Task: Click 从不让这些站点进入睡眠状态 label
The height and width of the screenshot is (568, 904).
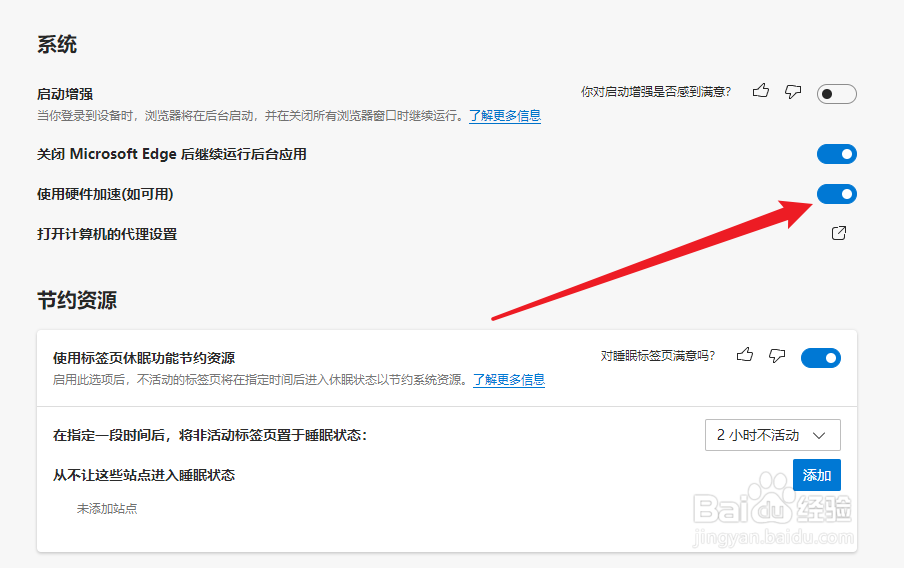Action: (x=144, y=475)
